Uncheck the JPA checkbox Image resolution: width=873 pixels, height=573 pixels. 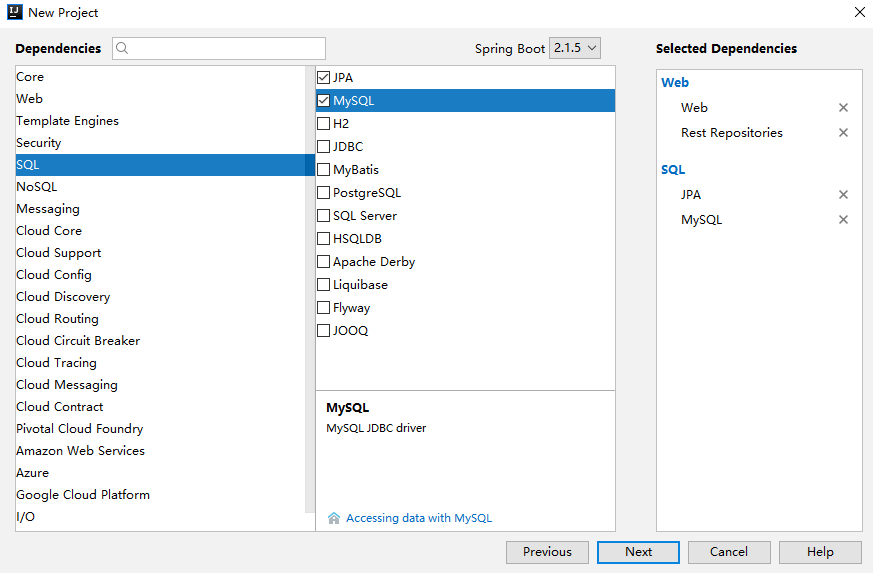pos(323,77)
